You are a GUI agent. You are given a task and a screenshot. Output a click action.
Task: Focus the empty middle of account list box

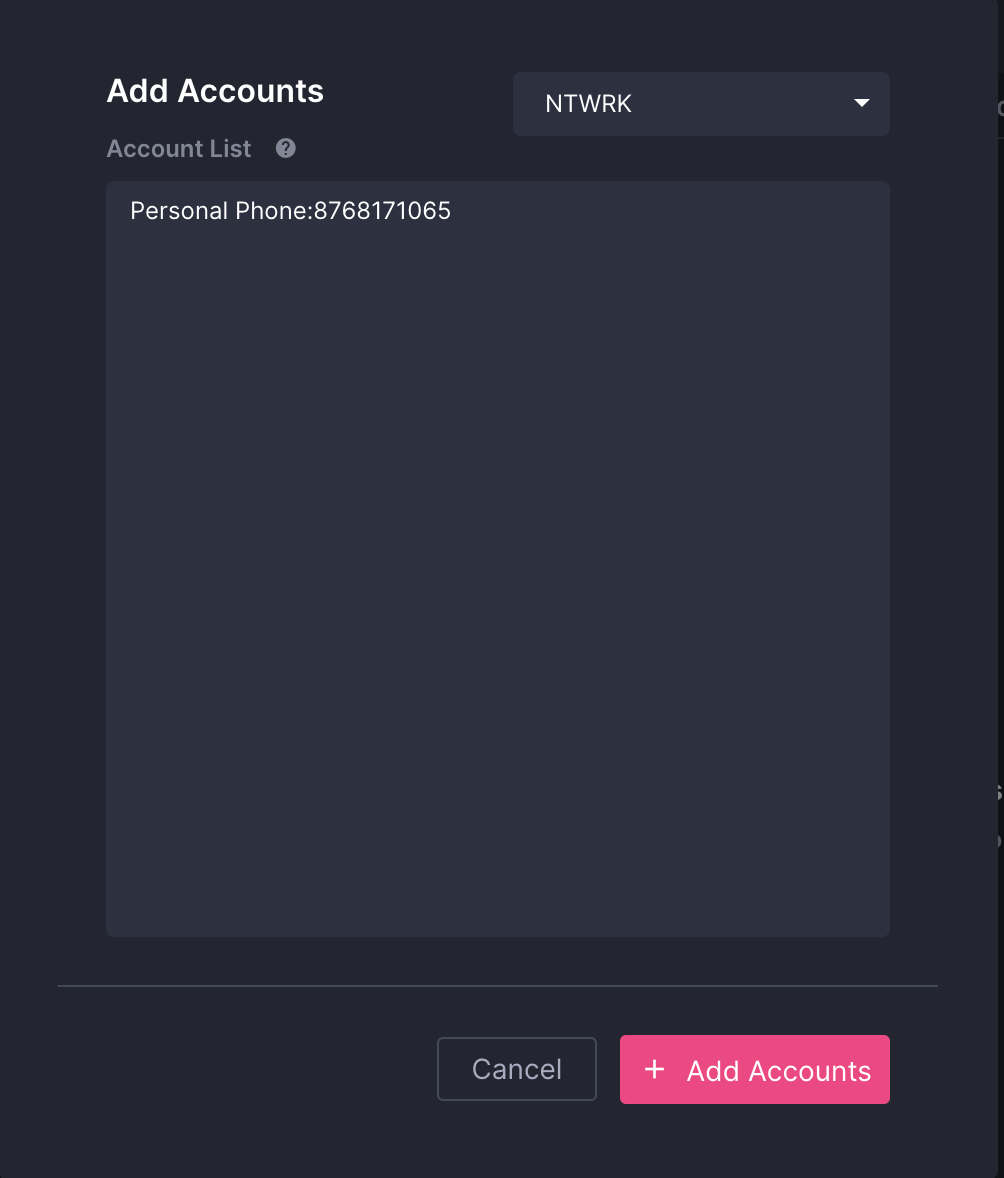coord(497,560)
